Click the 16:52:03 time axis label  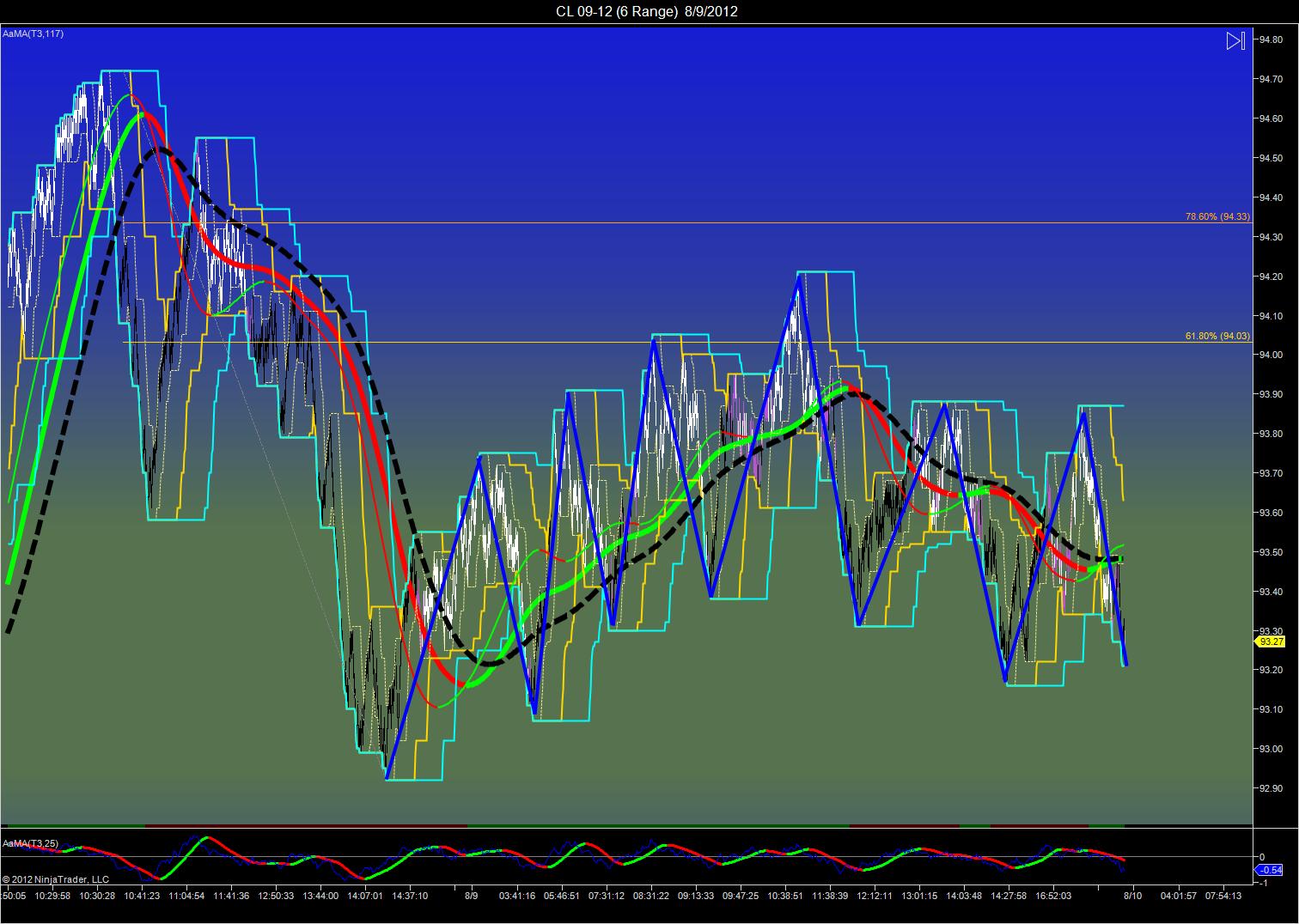click(x=1052, y=896)
